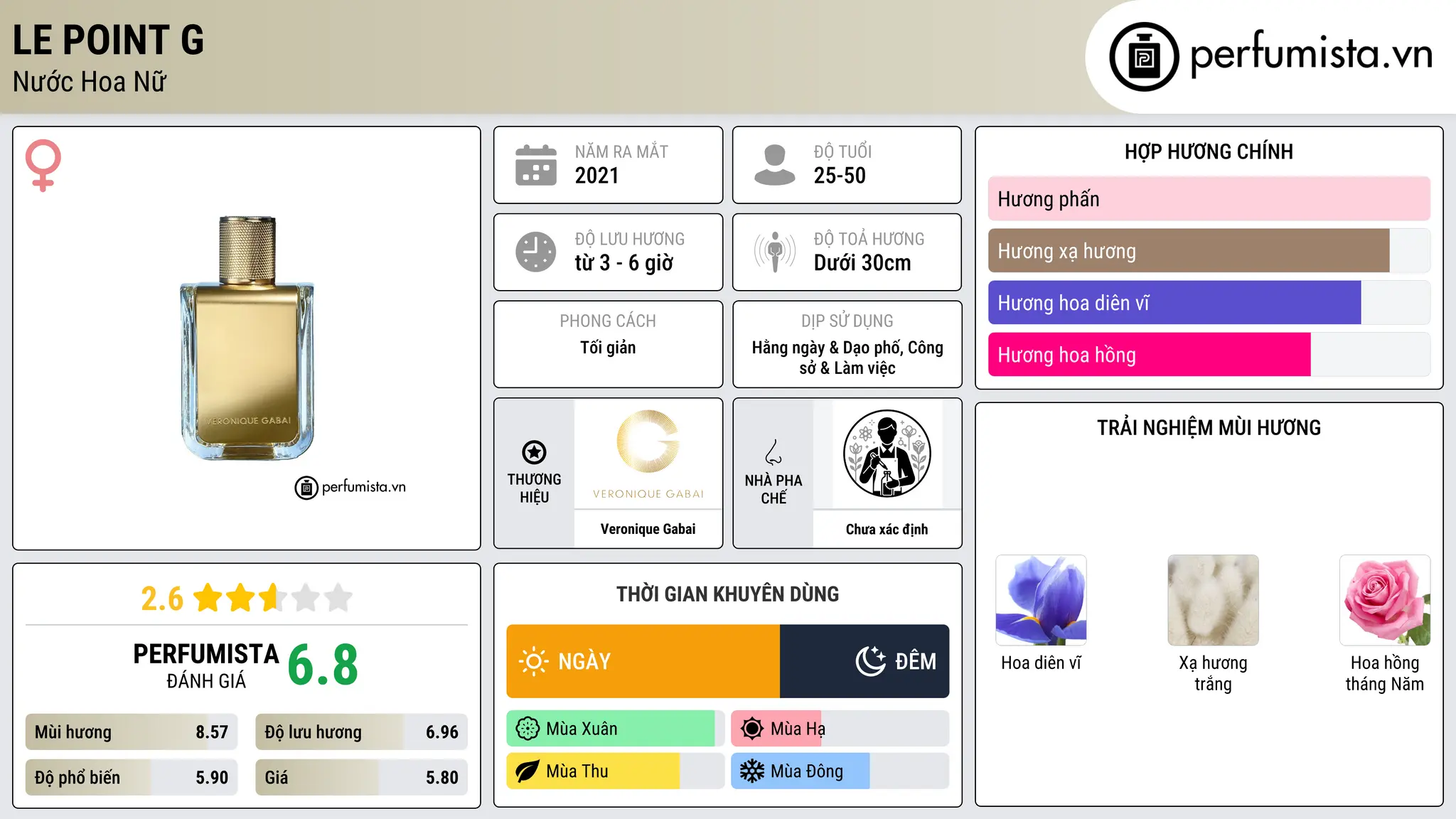Click the Hương phấn accord bar

click(1209, 199)
